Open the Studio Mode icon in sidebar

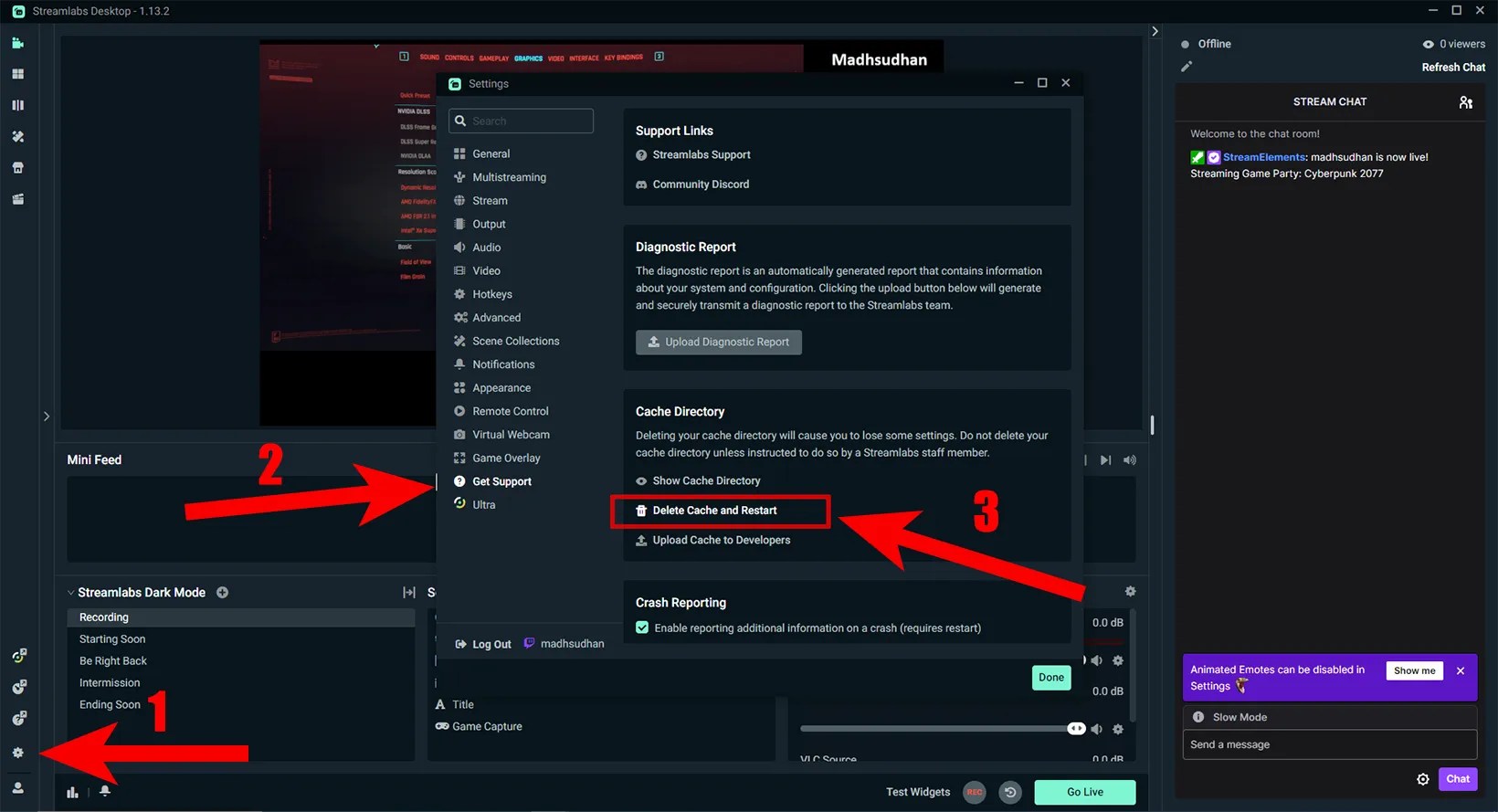[17, 105]
